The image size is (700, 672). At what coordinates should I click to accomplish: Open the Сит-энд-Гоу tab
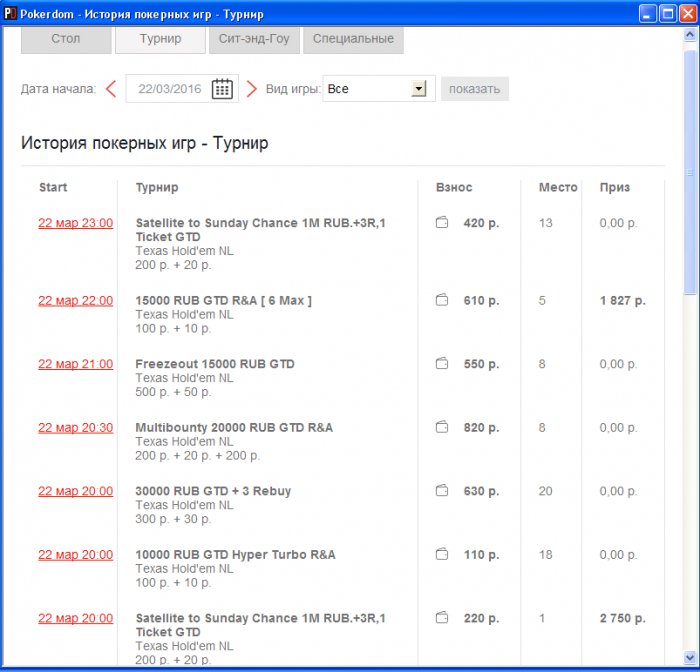point(254,39)
